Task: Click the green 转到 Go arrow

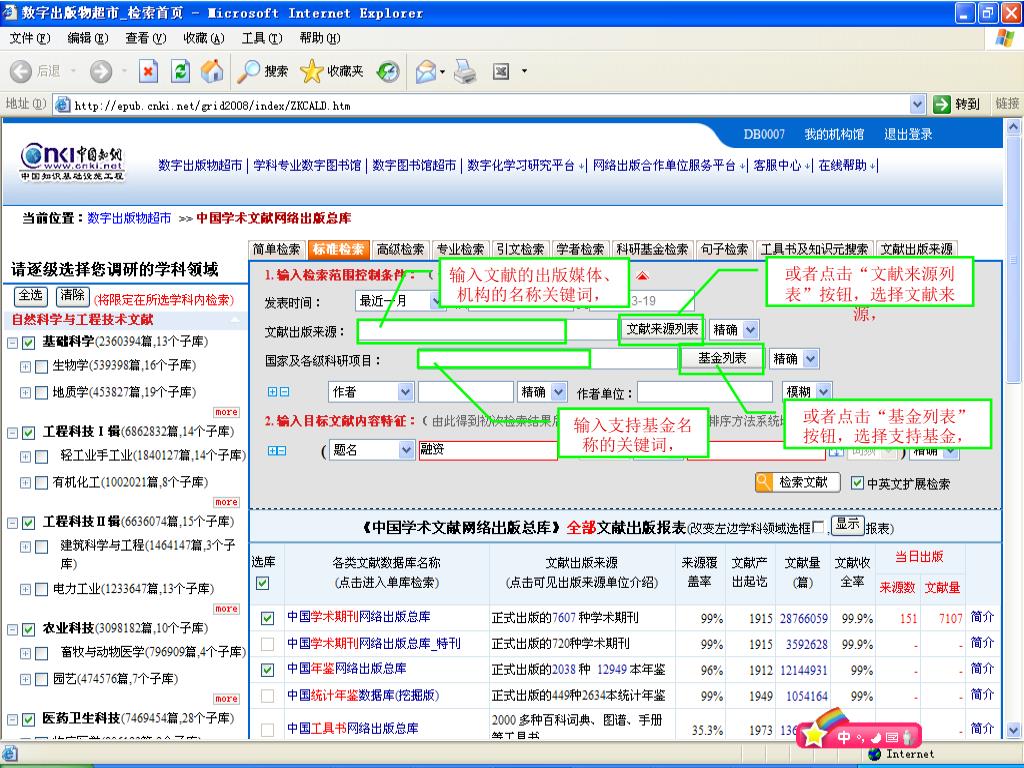Action: pyautogui.click(x=942, y=104)
